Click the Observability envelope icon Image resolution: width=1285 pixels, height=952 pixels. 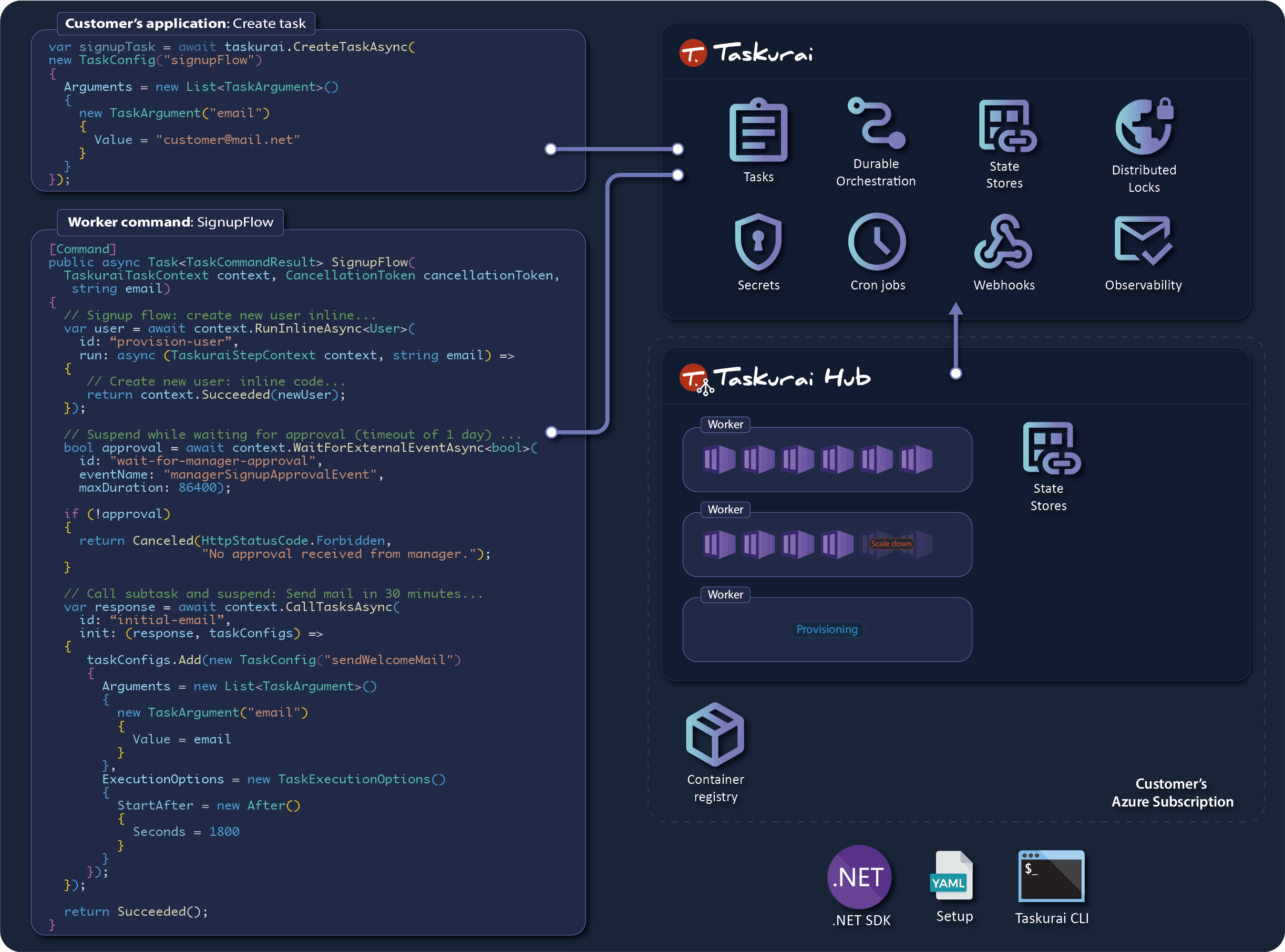1143,241
